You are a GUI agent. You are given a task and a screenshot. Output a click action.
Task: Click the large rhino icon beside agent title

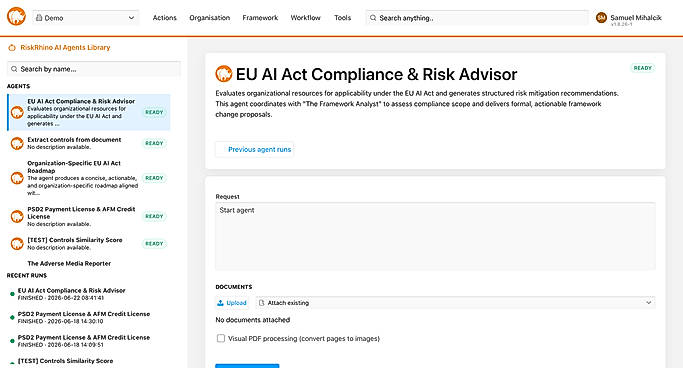click(x=224, y=74)
